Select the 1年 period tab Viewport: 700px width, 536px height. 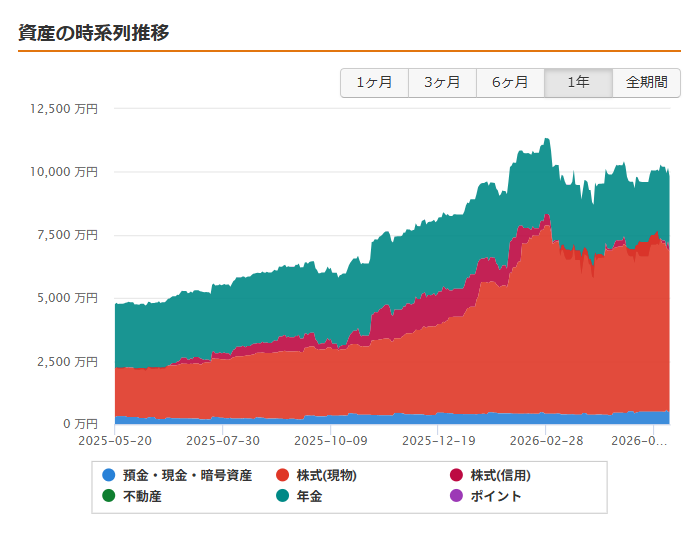(x=578, y=83)
